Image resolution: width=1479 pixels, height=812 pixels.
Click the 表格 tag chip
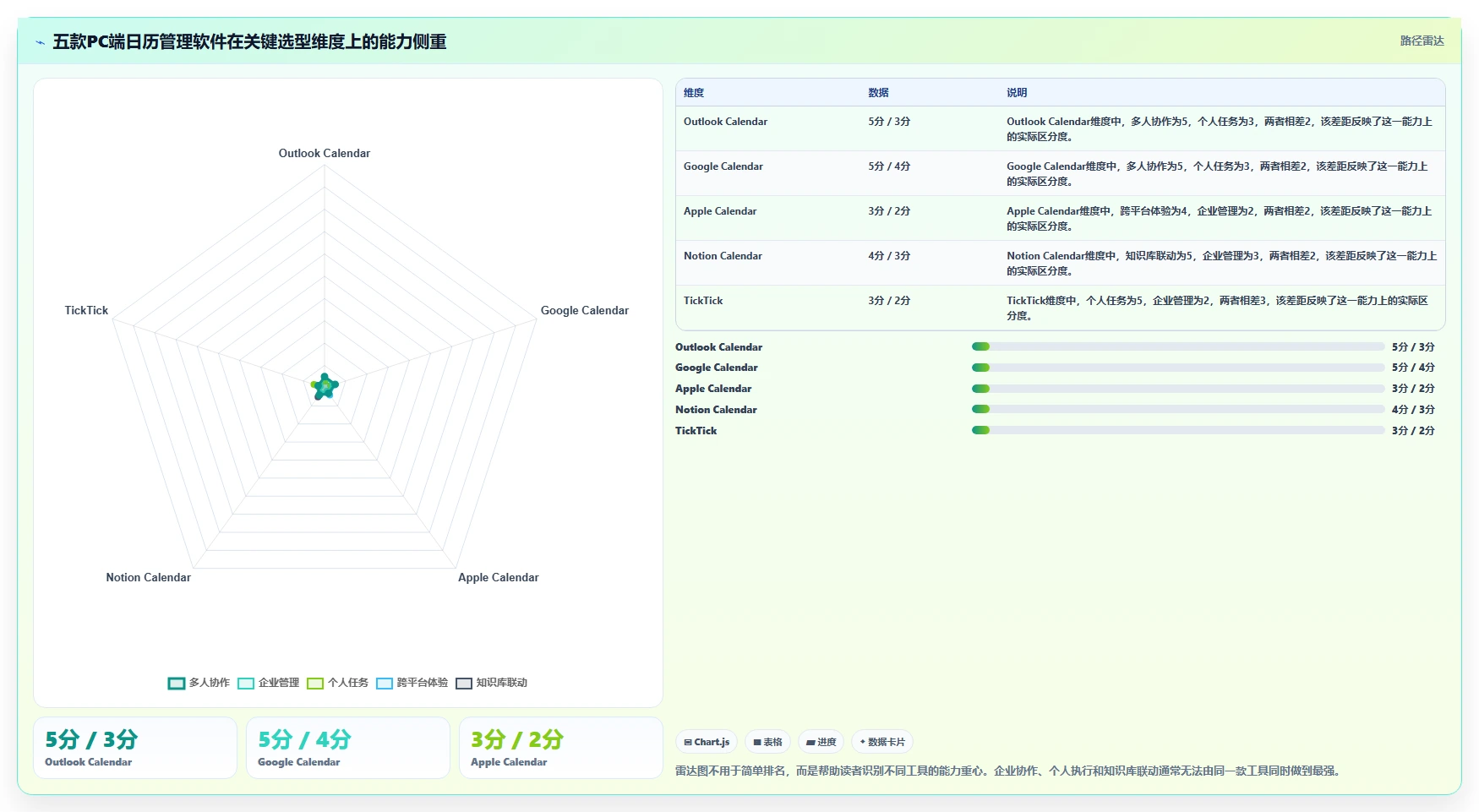[767, 742]
